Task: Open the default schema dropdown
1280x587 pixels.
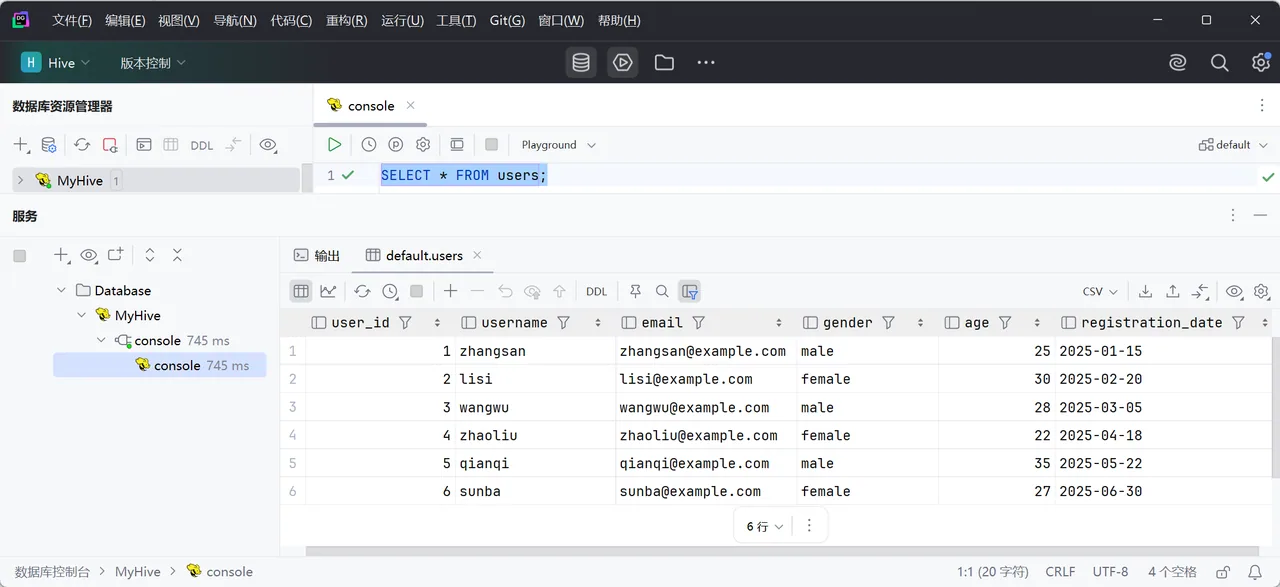Action: coord(1233,145)
